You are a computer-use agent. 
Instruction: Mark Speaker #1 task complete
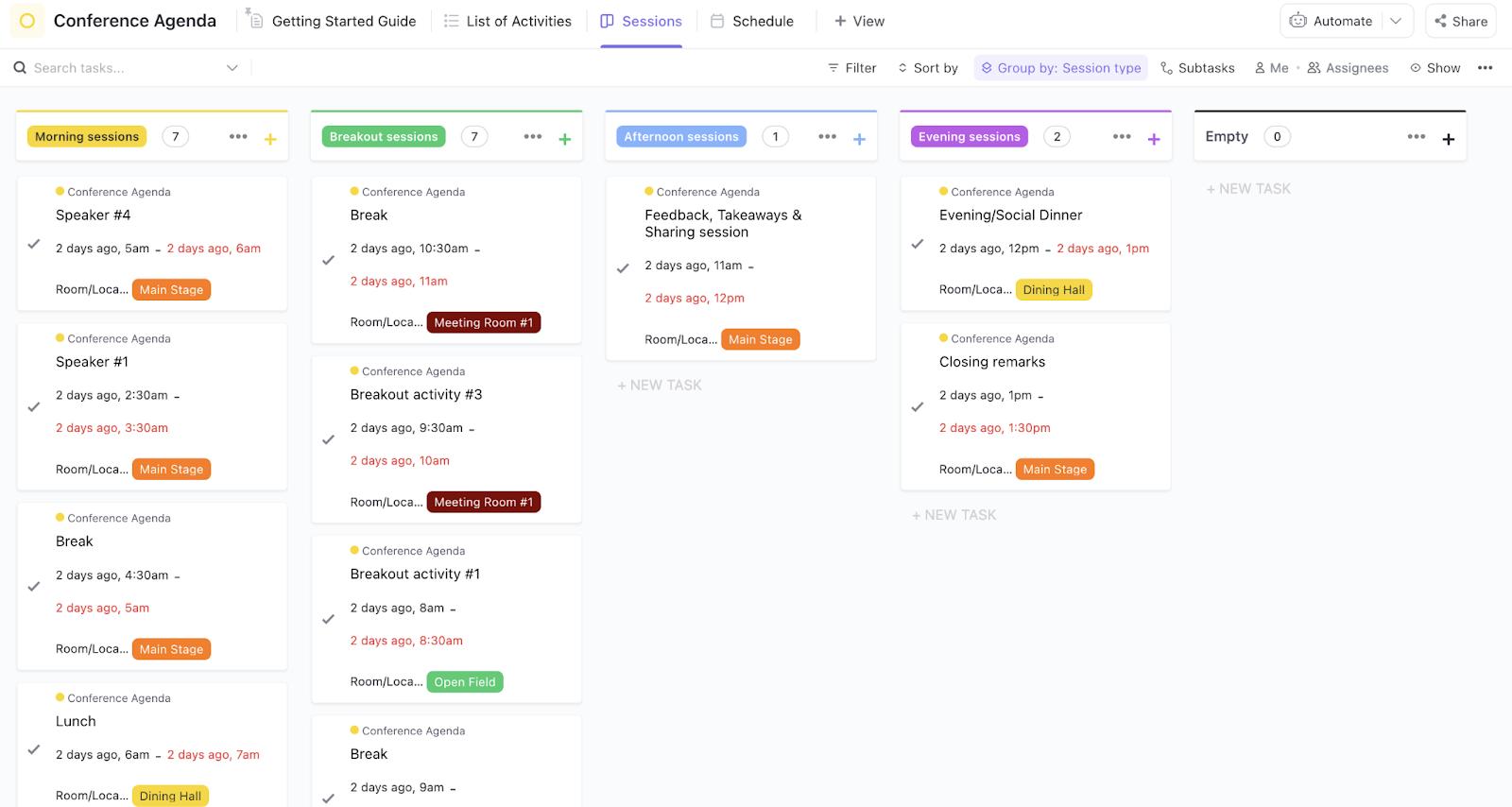click(34, 407)
